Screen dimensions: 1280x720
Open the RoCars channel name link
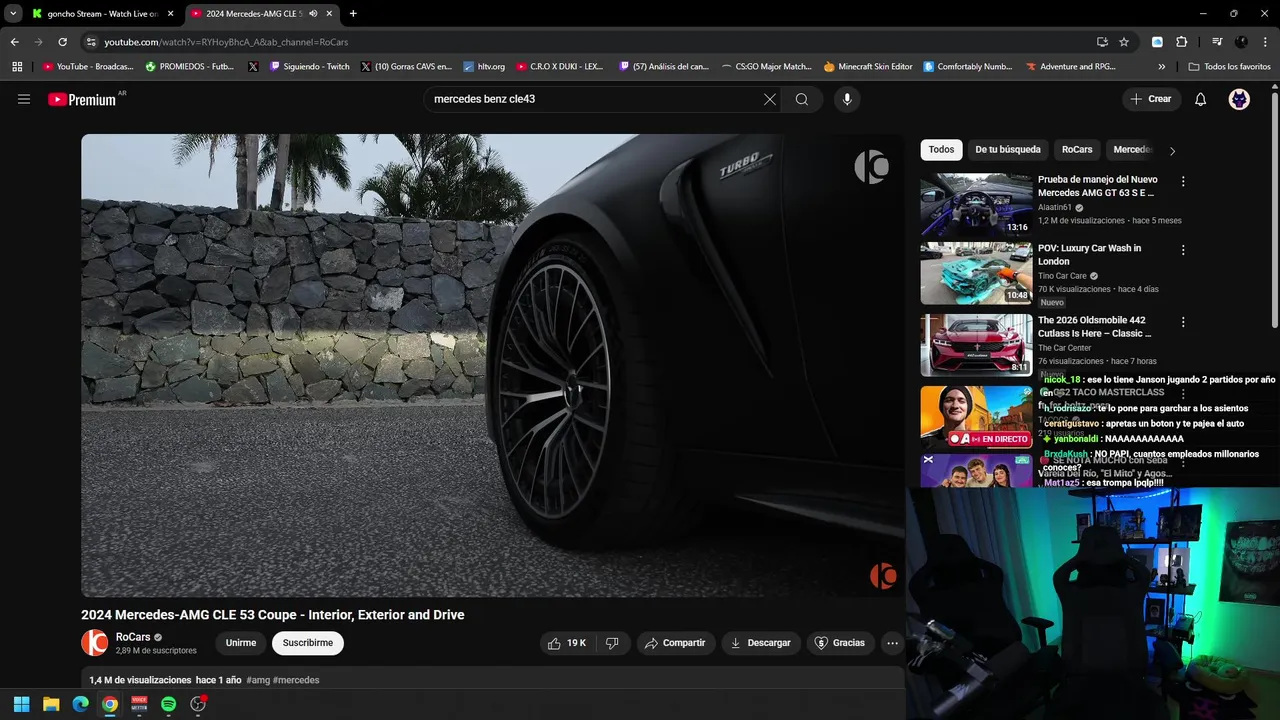133,637
